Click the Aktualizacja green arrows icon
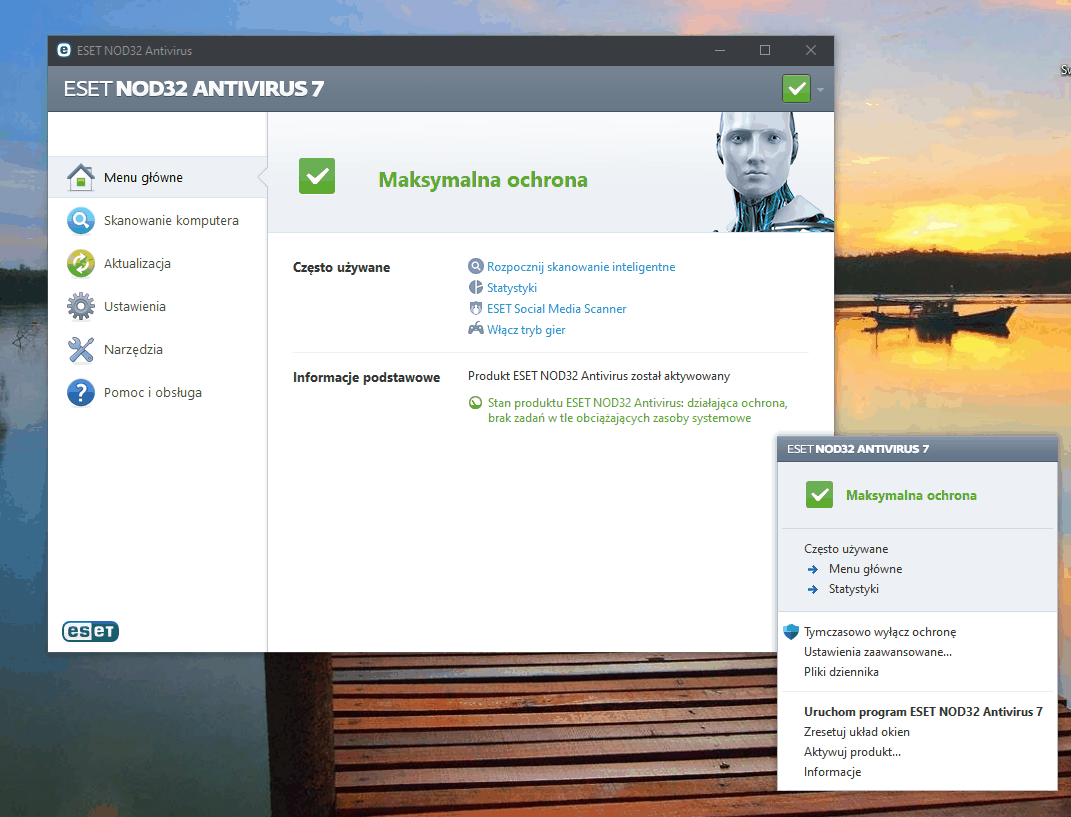Viewport: 1071px width, 817px height. [81, 264]
